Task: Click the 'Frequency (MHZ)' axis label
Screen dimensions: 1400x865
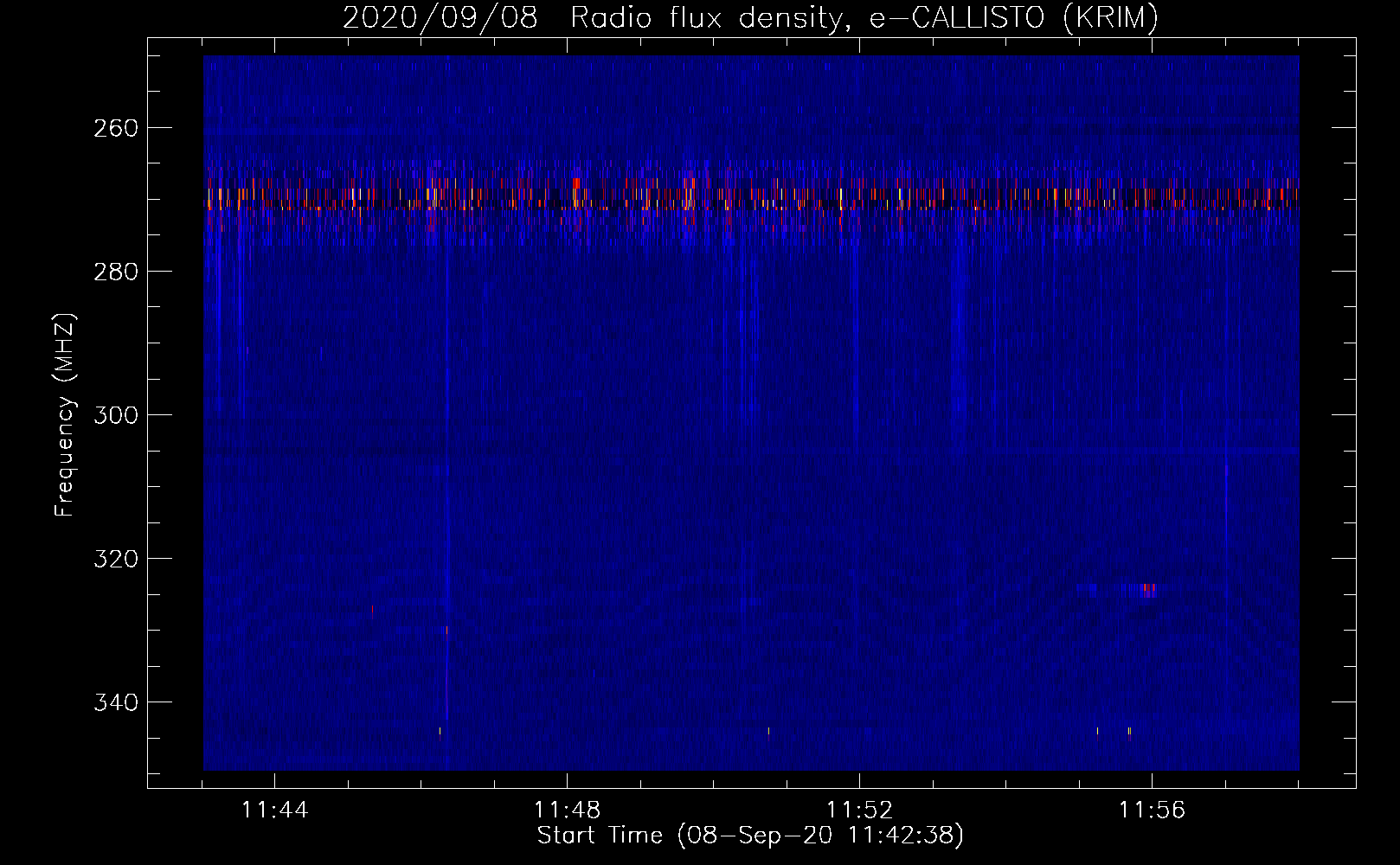Action: 65,414
